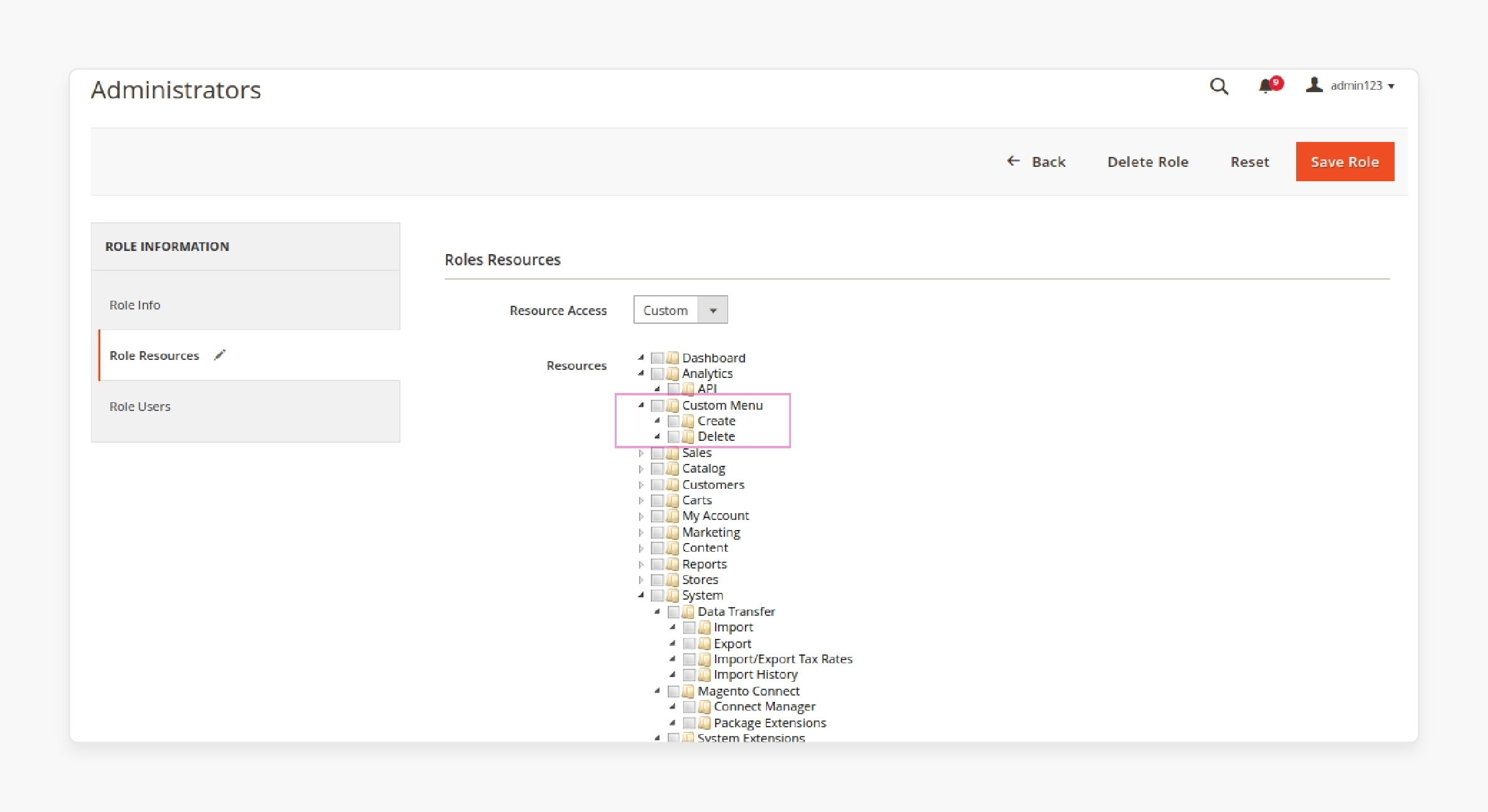Click the Package Extensions folder icon

pyautogui.click(x=704, y=723)
